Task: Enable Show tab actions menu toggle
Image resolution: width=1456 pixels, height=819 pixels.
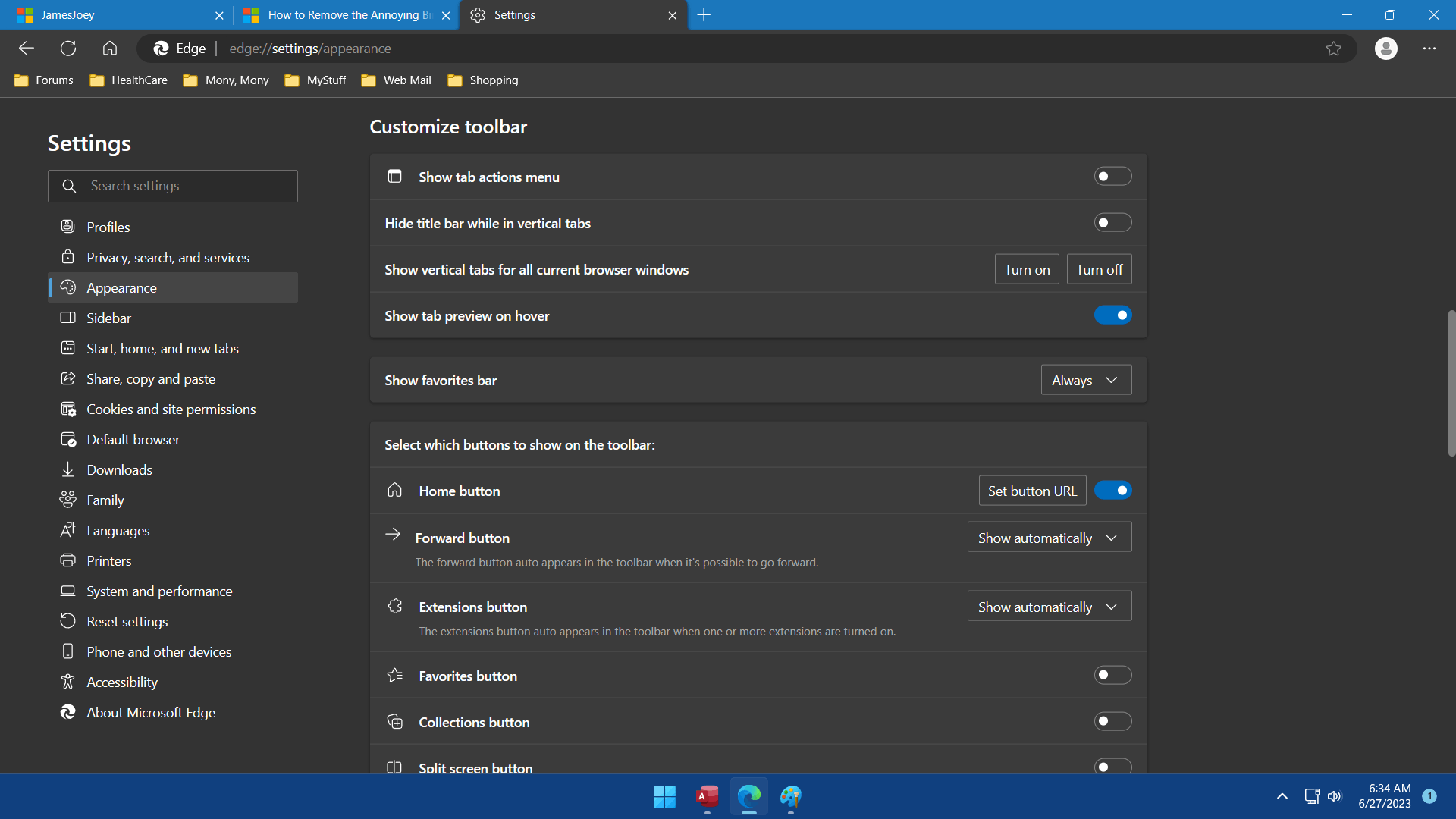Action: (x=1112, y=177)
